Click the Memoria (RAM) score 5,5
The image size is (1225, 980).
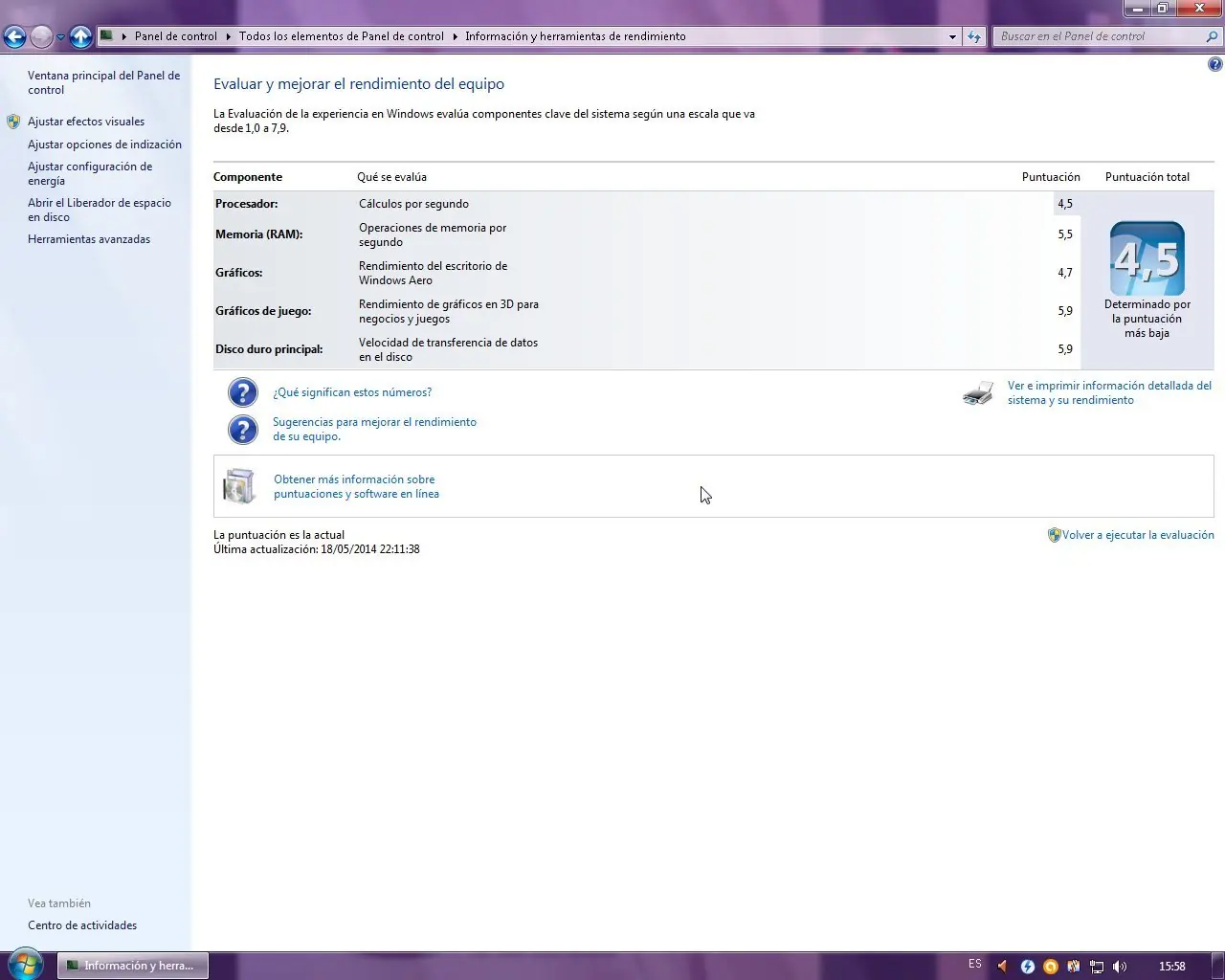[1065, 234]
